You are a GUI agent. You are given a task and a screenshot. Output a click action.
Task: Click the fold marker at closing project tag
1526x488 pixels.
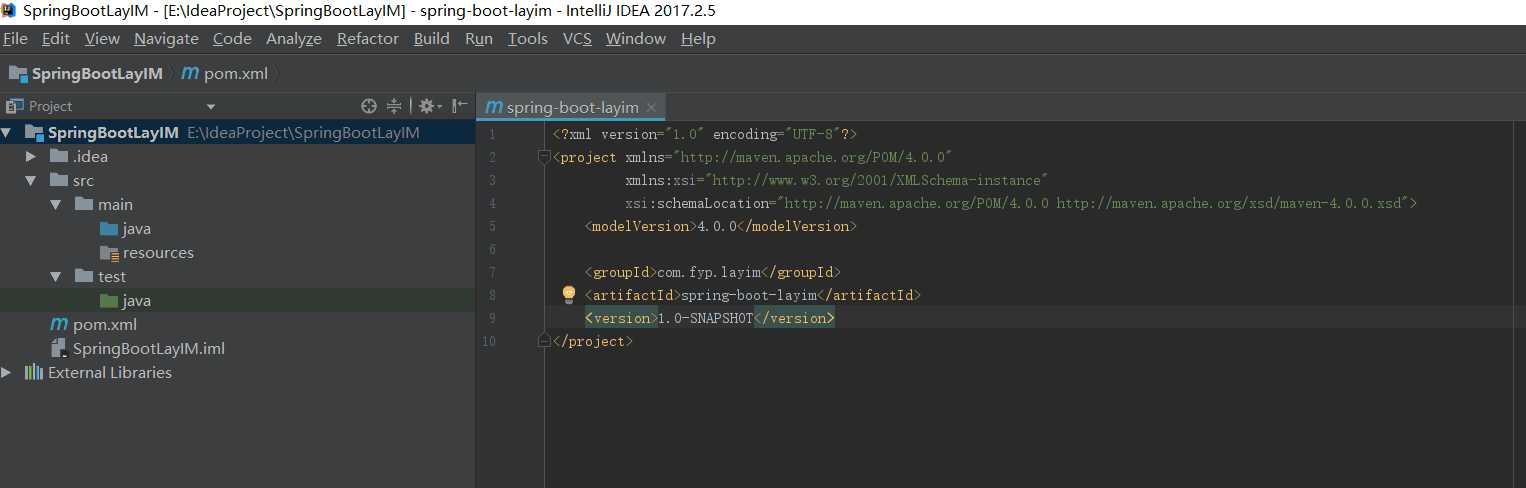click(x=544, y=341)
